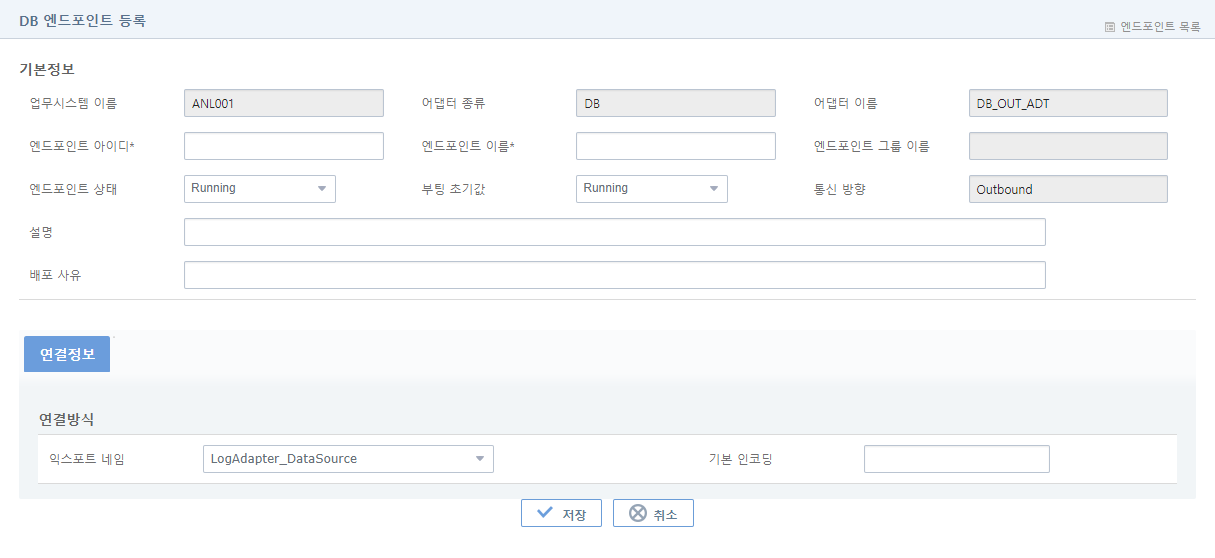Click the 엔드포인트 그룹 이름 label
The width and height of the screenshot is (1215, 558).
[872, 146]
